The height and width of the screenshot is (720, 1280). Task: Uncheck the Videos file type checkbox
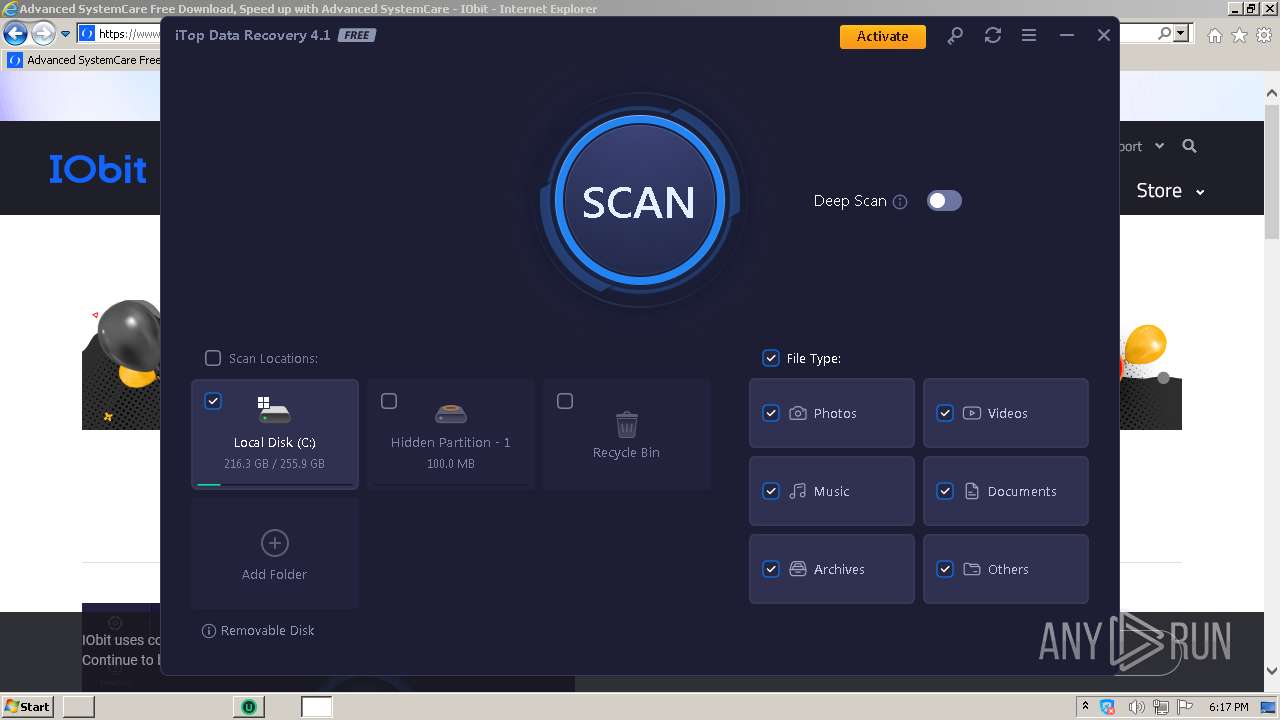(x=945, y=413)
